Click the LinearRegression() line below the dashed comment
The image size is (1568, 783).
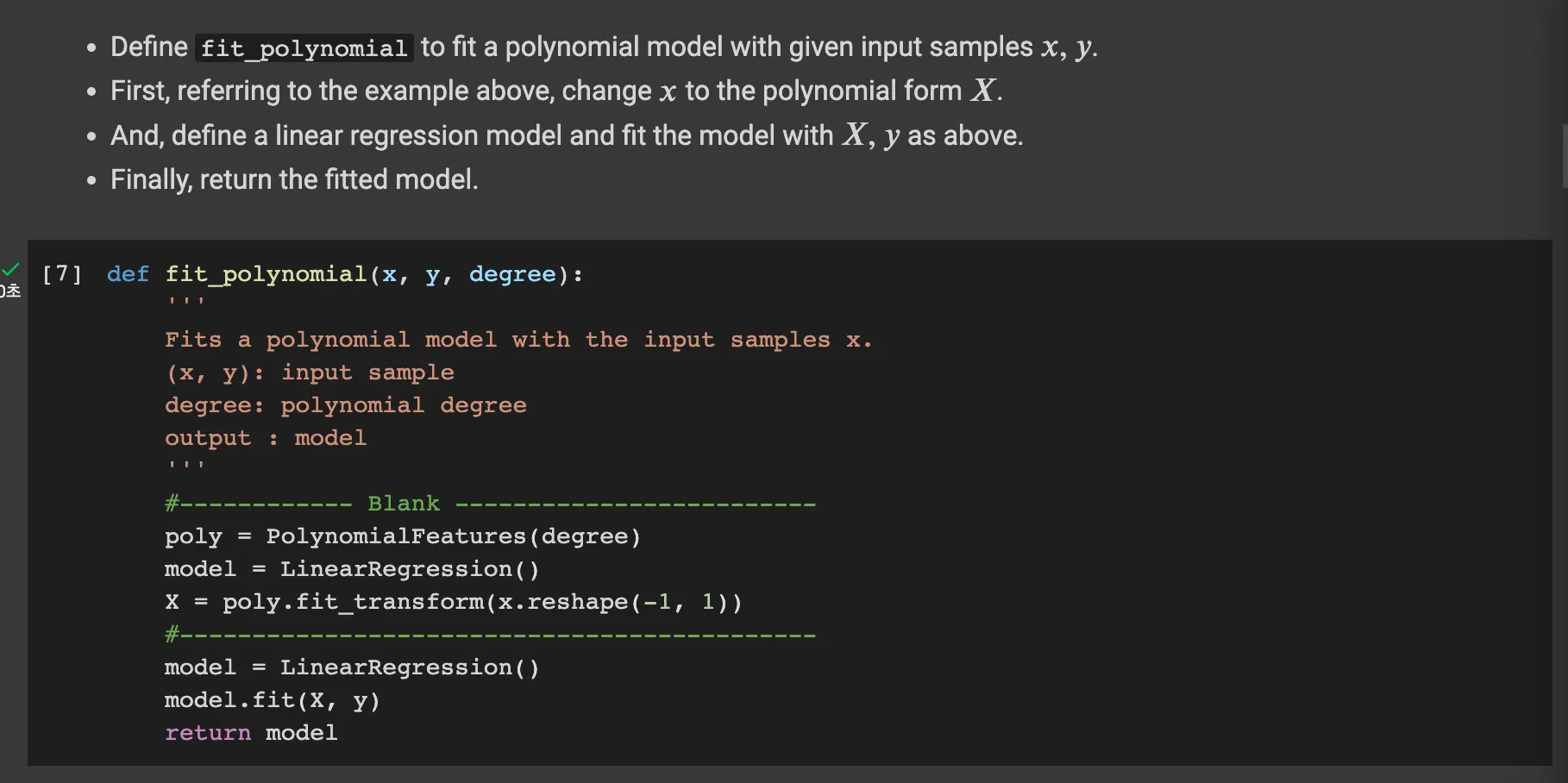352,667
